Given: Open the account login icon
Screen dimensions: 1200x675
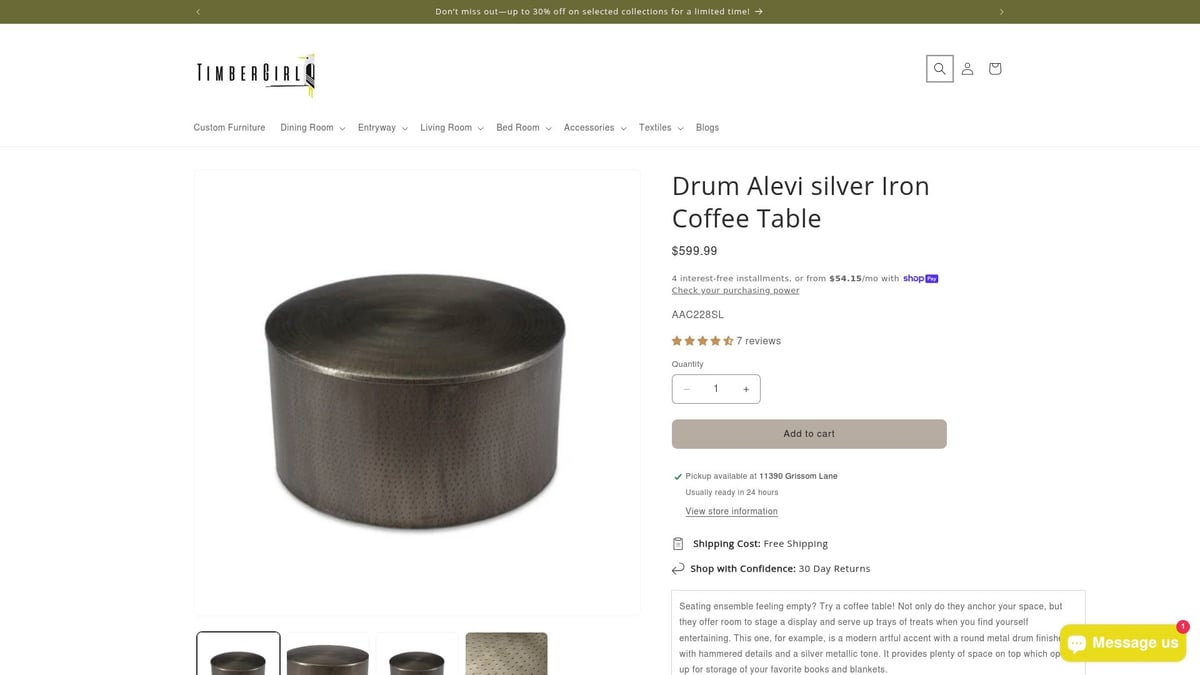Looking at the screenshot, I should pos(967,69).
